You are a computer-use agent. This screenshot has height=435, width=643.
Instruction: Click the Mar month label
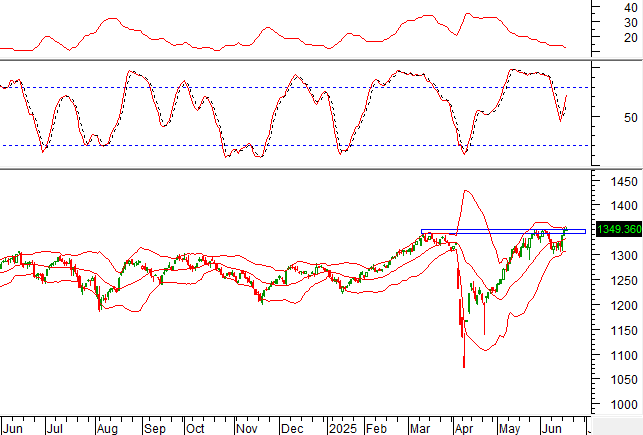click(x=420, y=429)
